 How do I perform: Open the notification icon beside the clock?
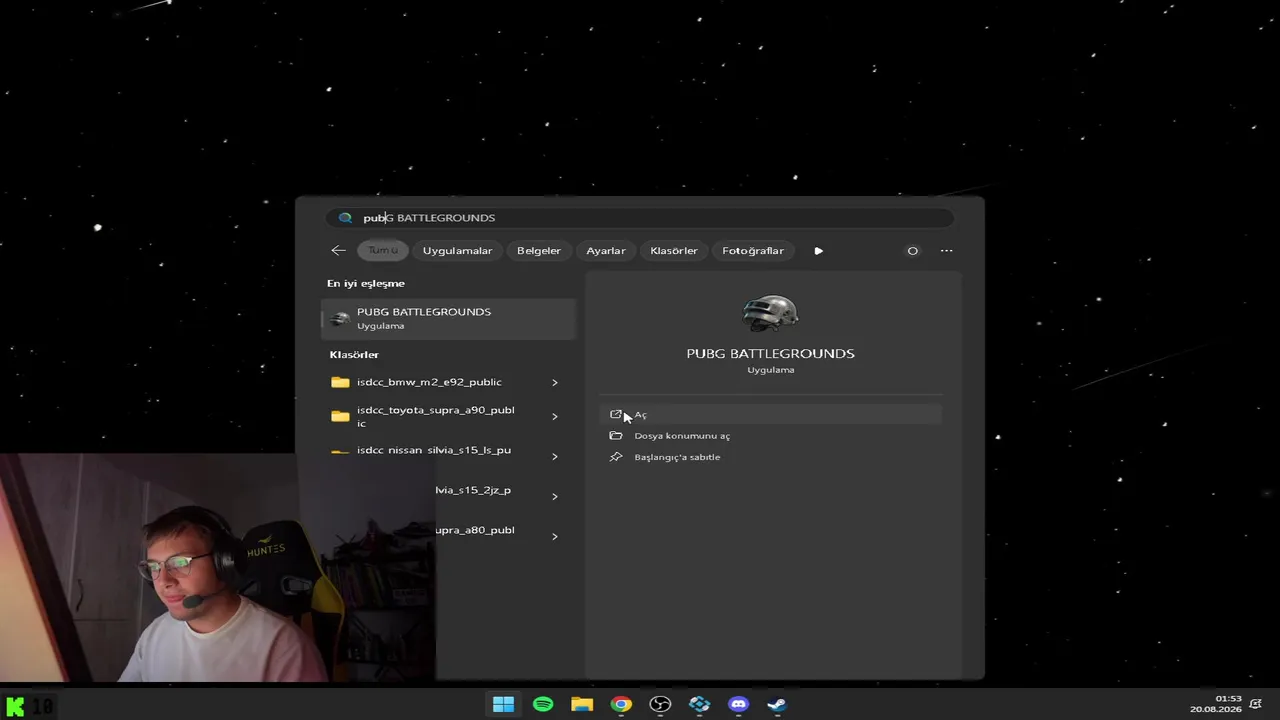tap(1255, 704)
